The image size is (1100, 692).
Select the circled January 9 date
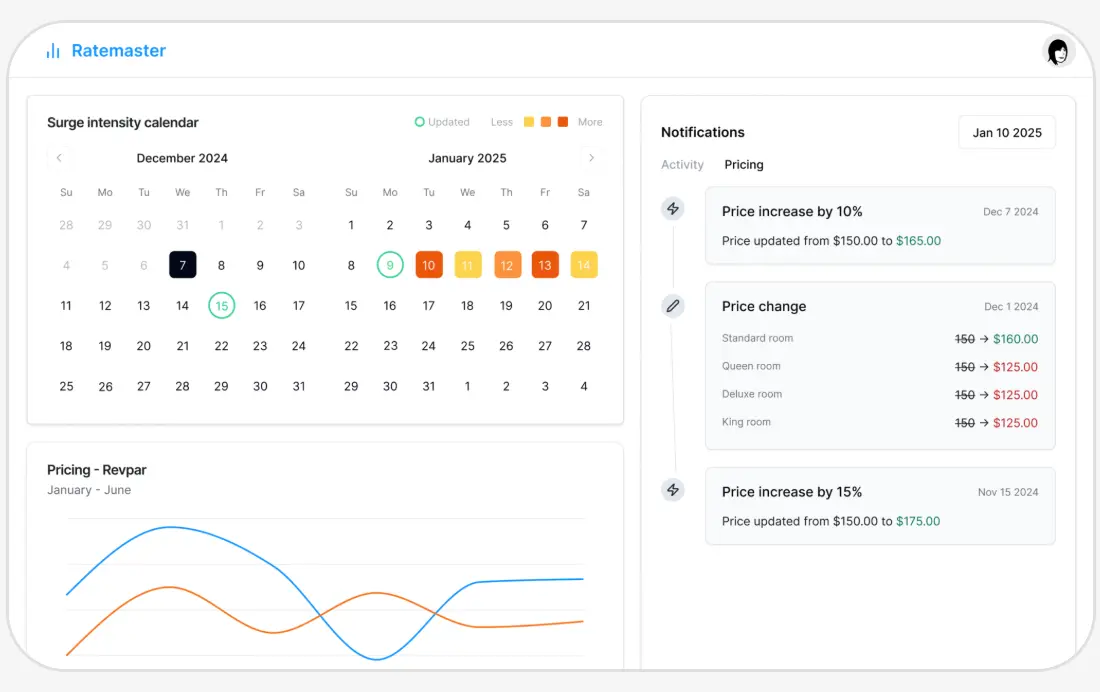tap(389, 264)
